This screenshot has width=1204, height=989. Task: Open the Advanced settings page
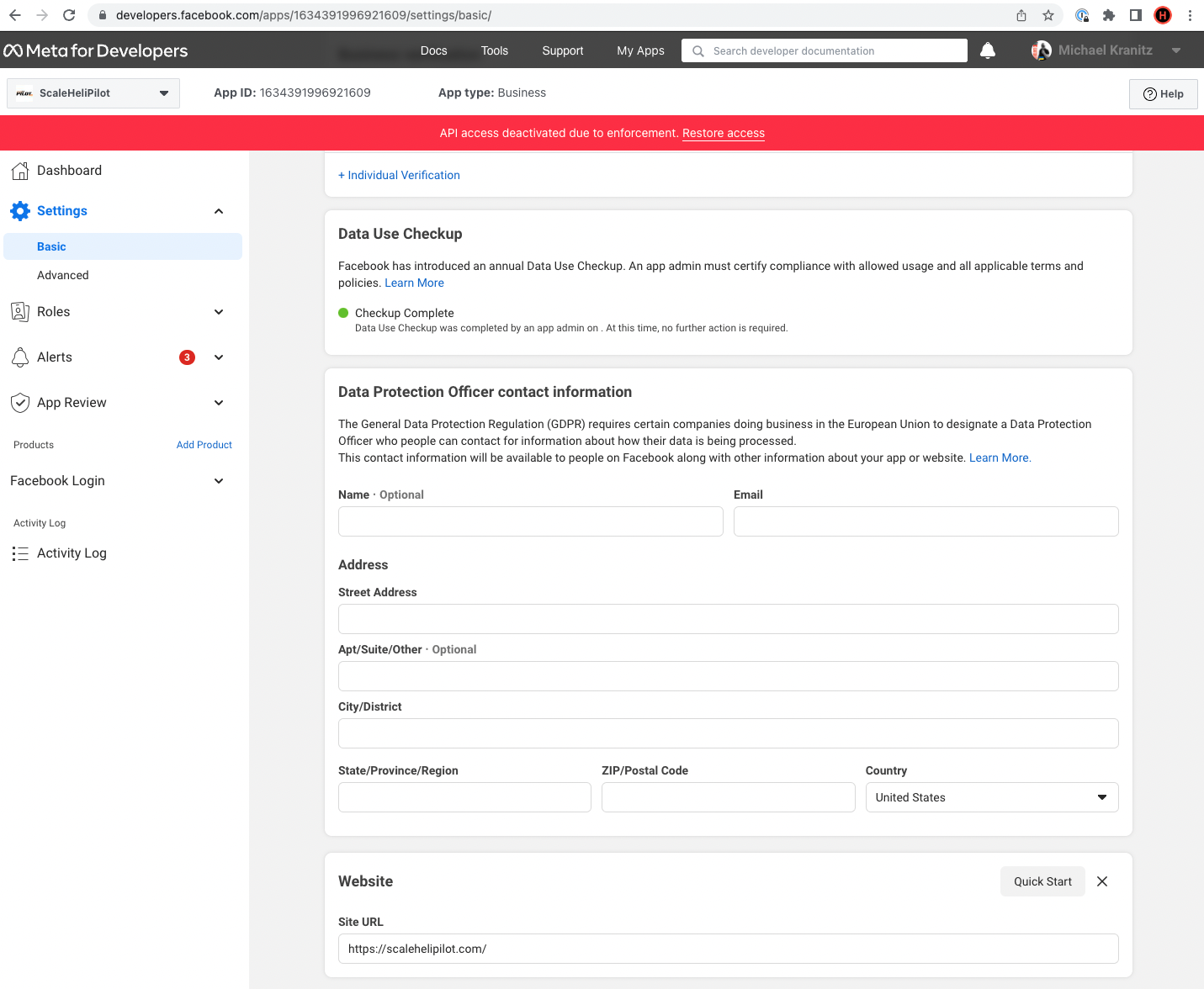pos(63,275)
